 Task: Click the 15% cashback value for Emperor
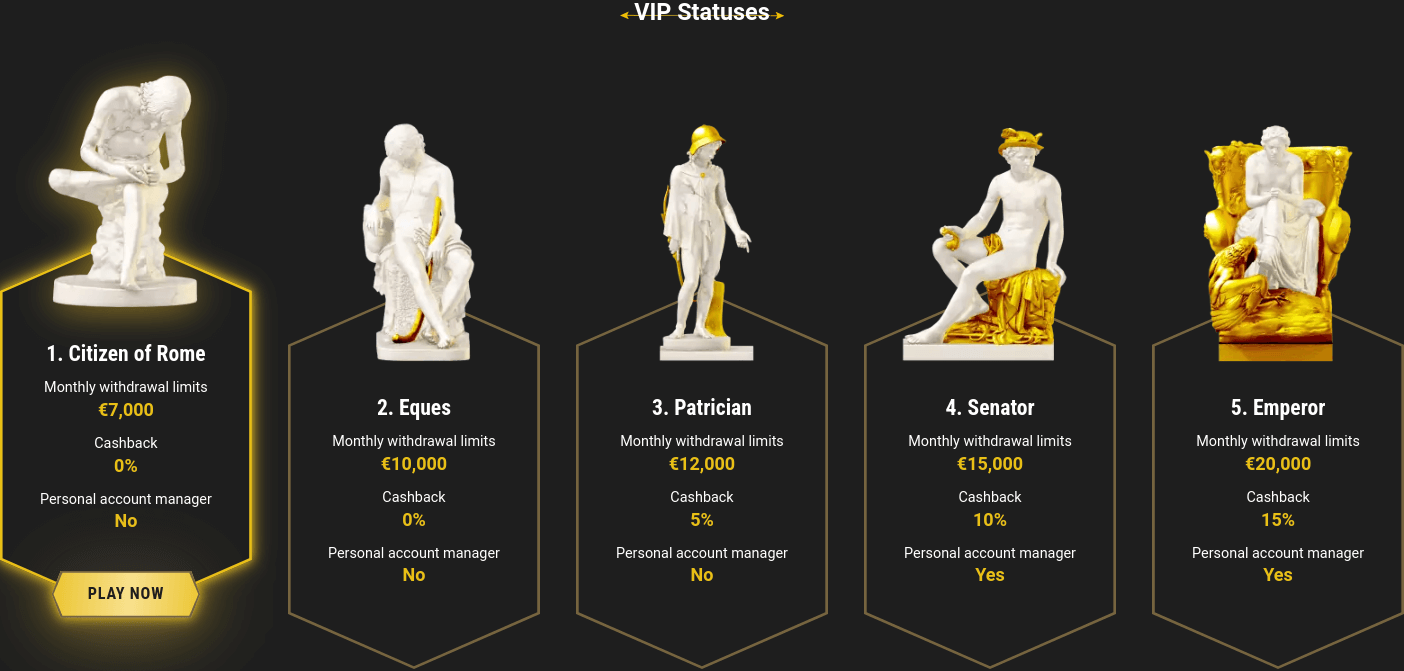coord(1277,520)
